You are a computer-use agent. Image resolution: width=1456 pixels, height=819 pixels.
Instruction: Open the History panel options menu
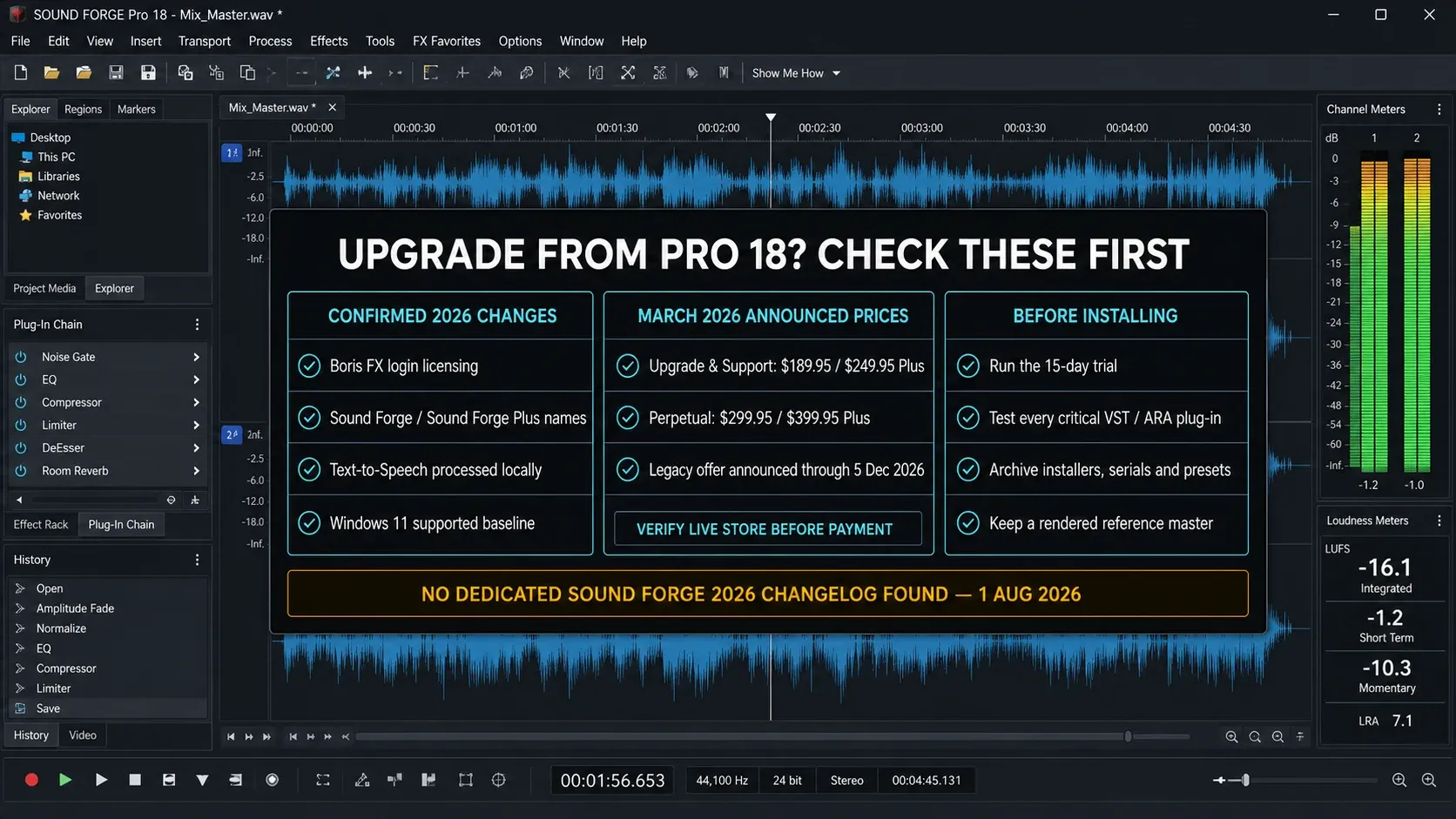tap(197, 560)
